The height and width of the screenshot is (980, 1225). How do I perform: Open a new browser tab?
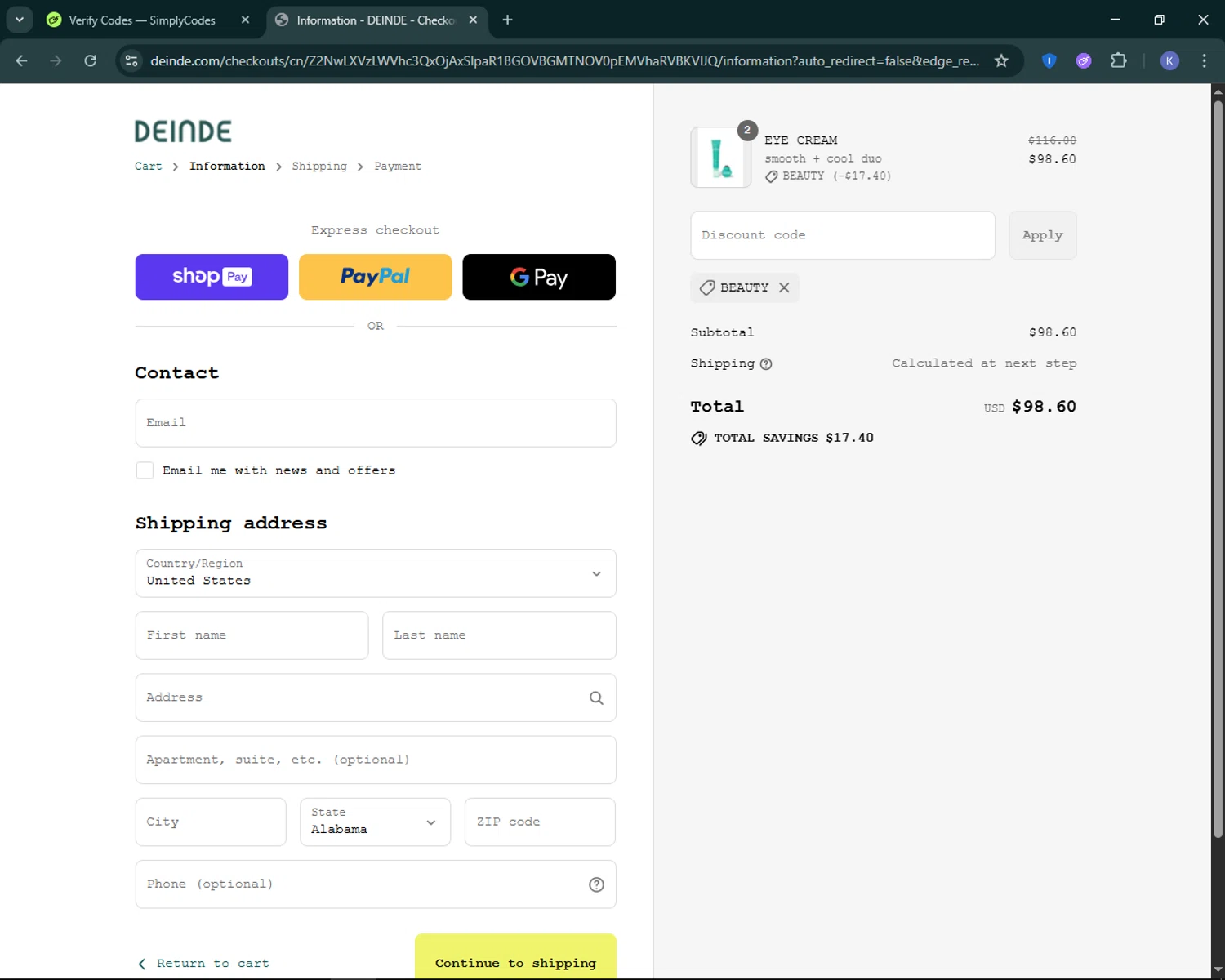click(x=507, y=20)
